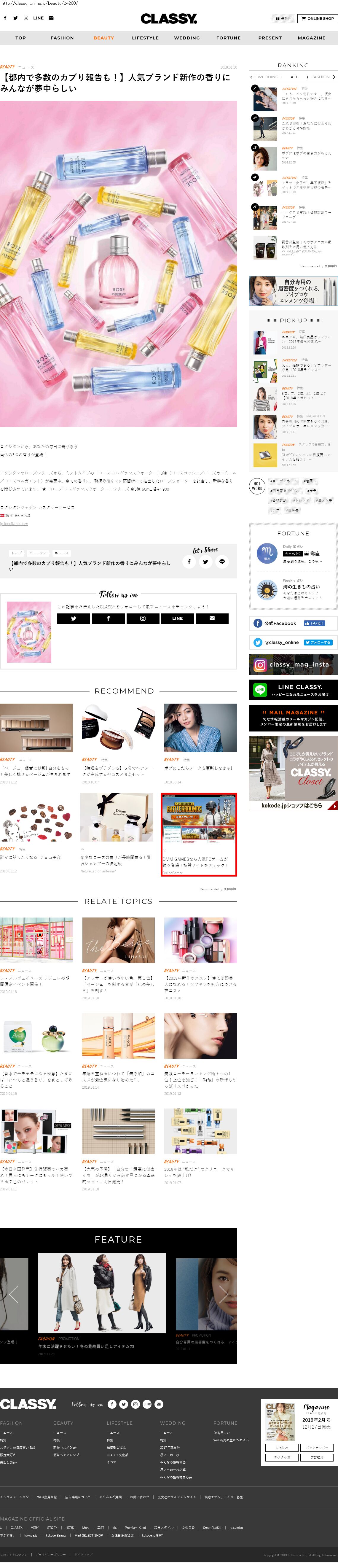Open the Let's Share breadcrumb article title
The image size is (338, 1568).
(90, 566)
